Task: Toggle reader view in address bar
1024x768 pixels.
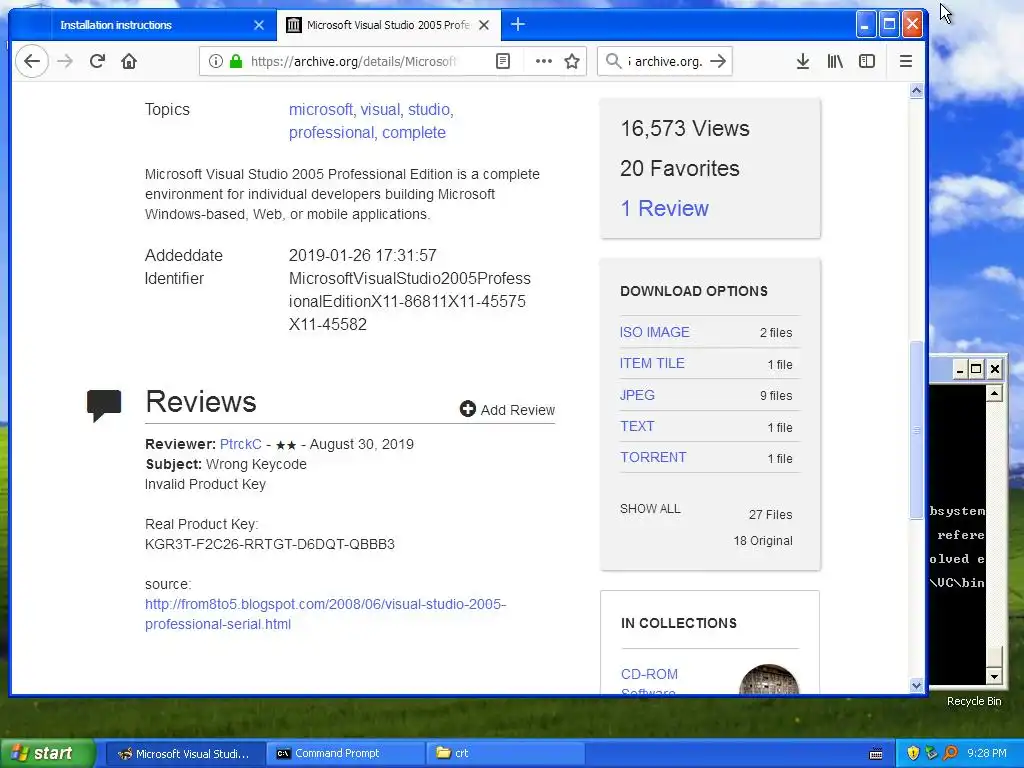Action: click(503, 61)
